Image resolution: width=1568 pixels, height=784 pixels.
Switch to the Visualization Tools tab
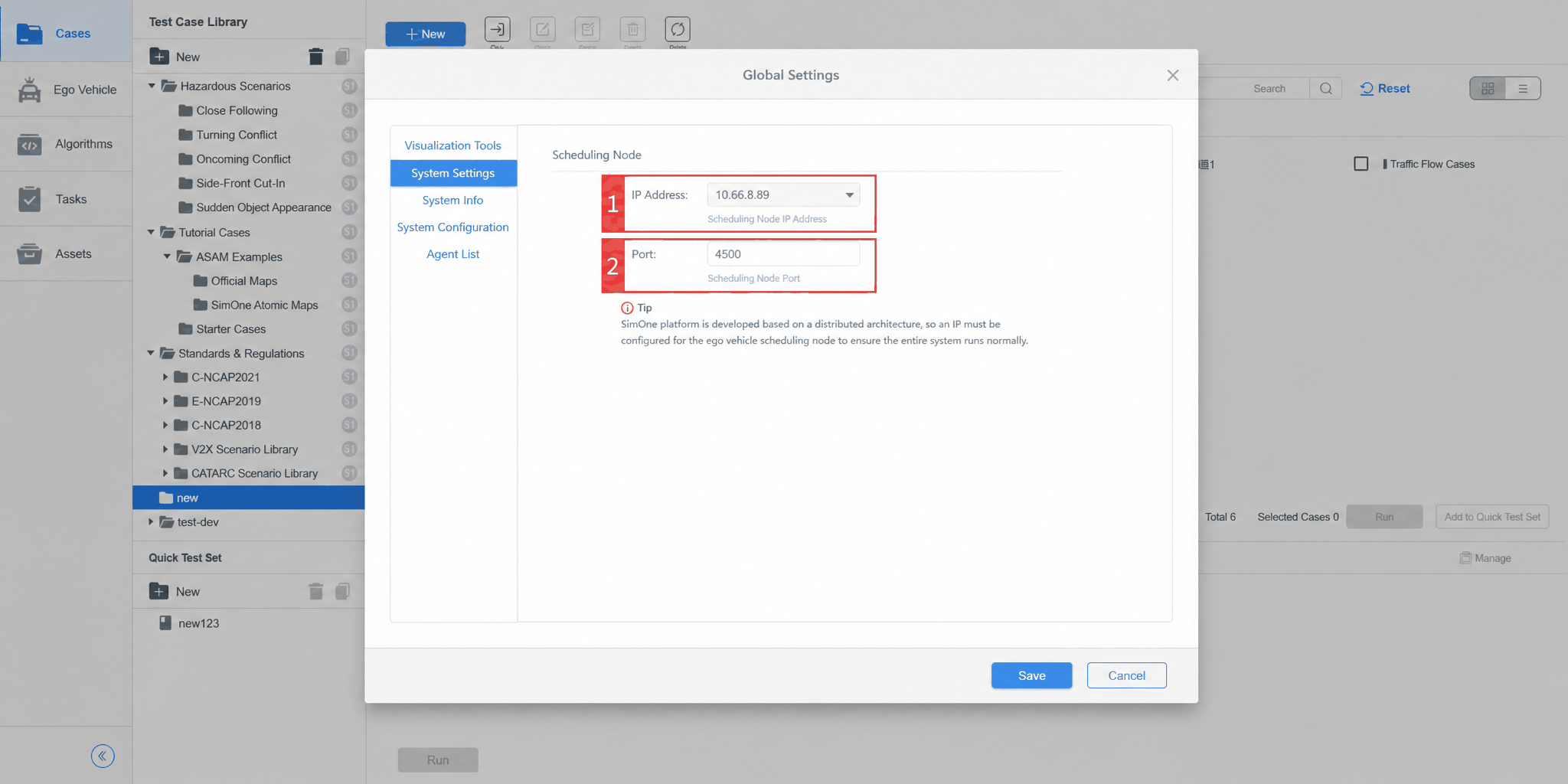[x=453, y=145]
